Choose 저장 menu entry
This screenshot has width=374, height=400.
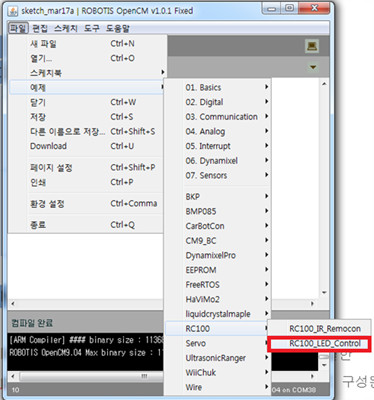tap(87, 117)
